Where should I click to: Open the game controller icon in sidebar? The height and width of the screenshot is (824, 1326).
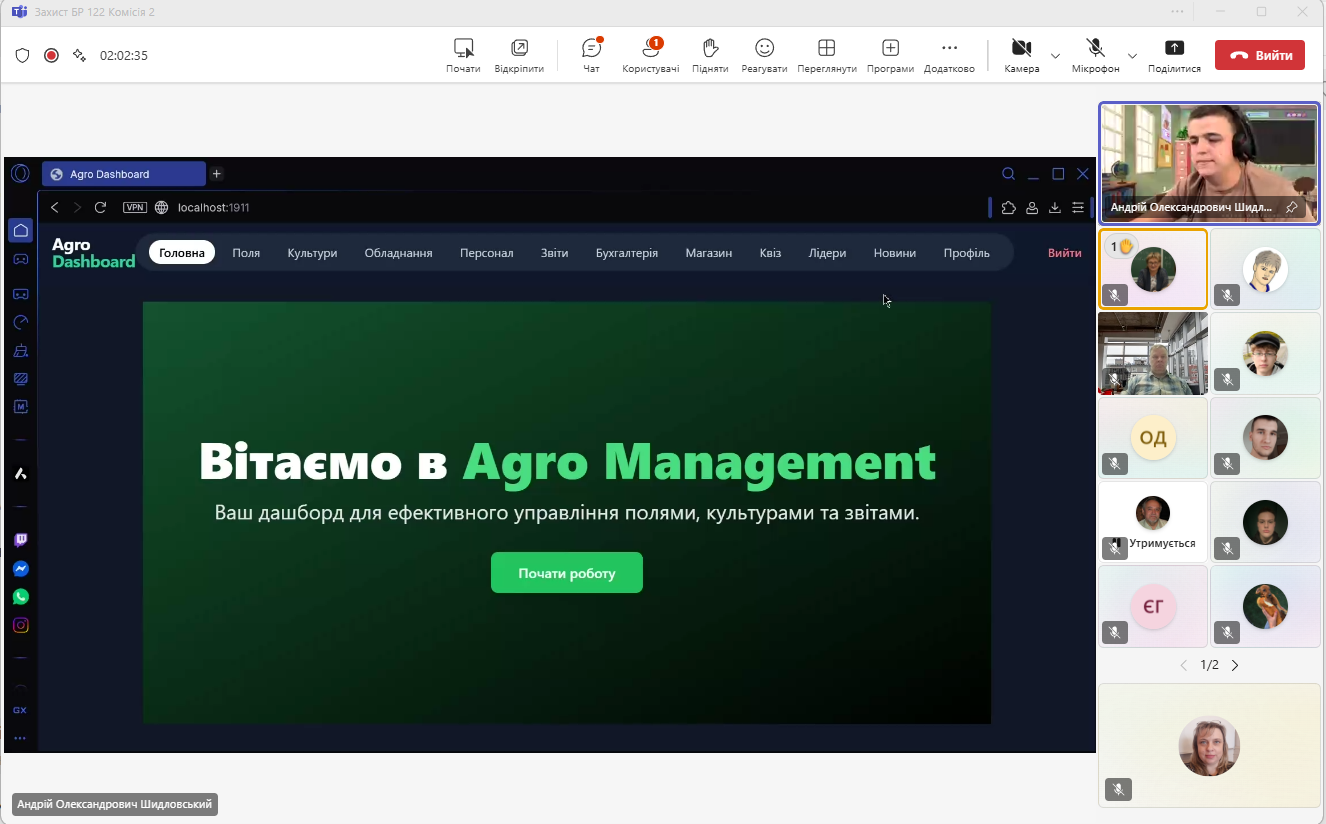pos(20,259)
